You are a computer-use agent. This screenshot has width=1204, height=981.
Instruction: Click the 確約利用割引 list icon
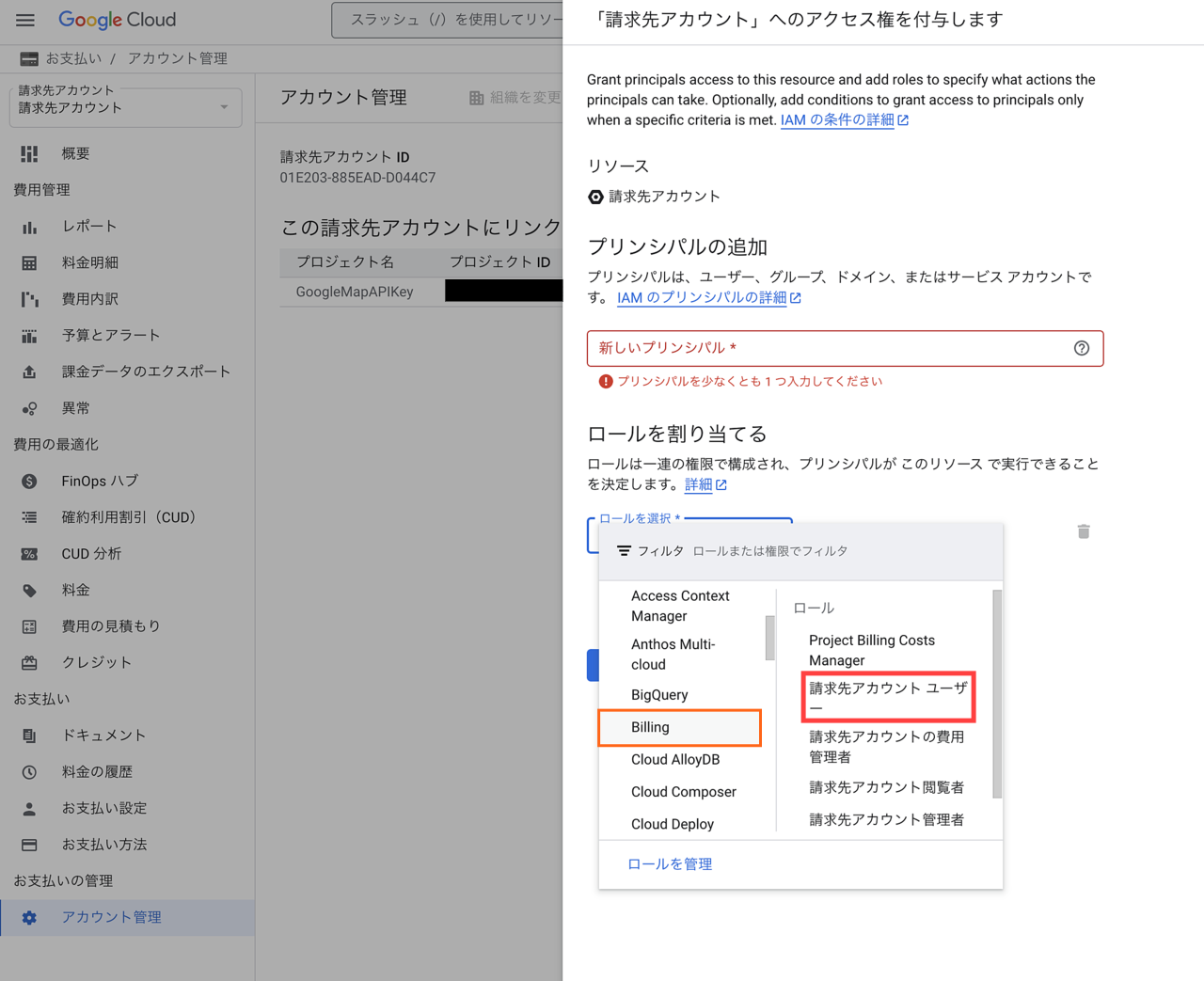[29, 517]
